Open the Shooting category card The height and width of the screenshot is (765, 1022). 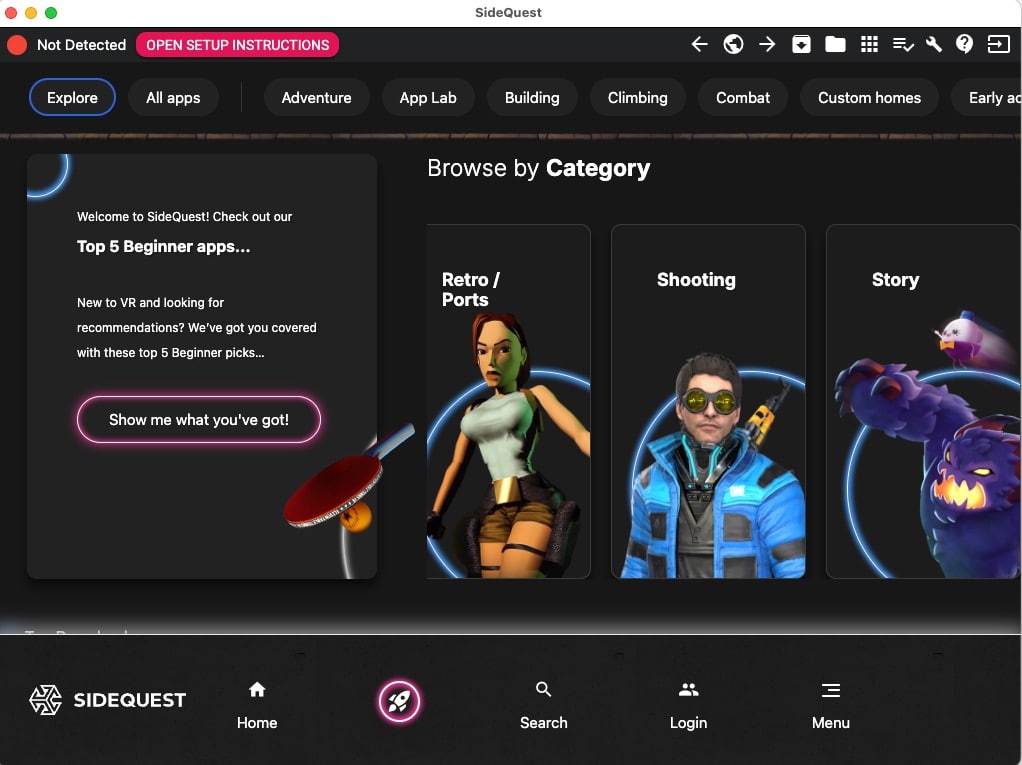707,400
